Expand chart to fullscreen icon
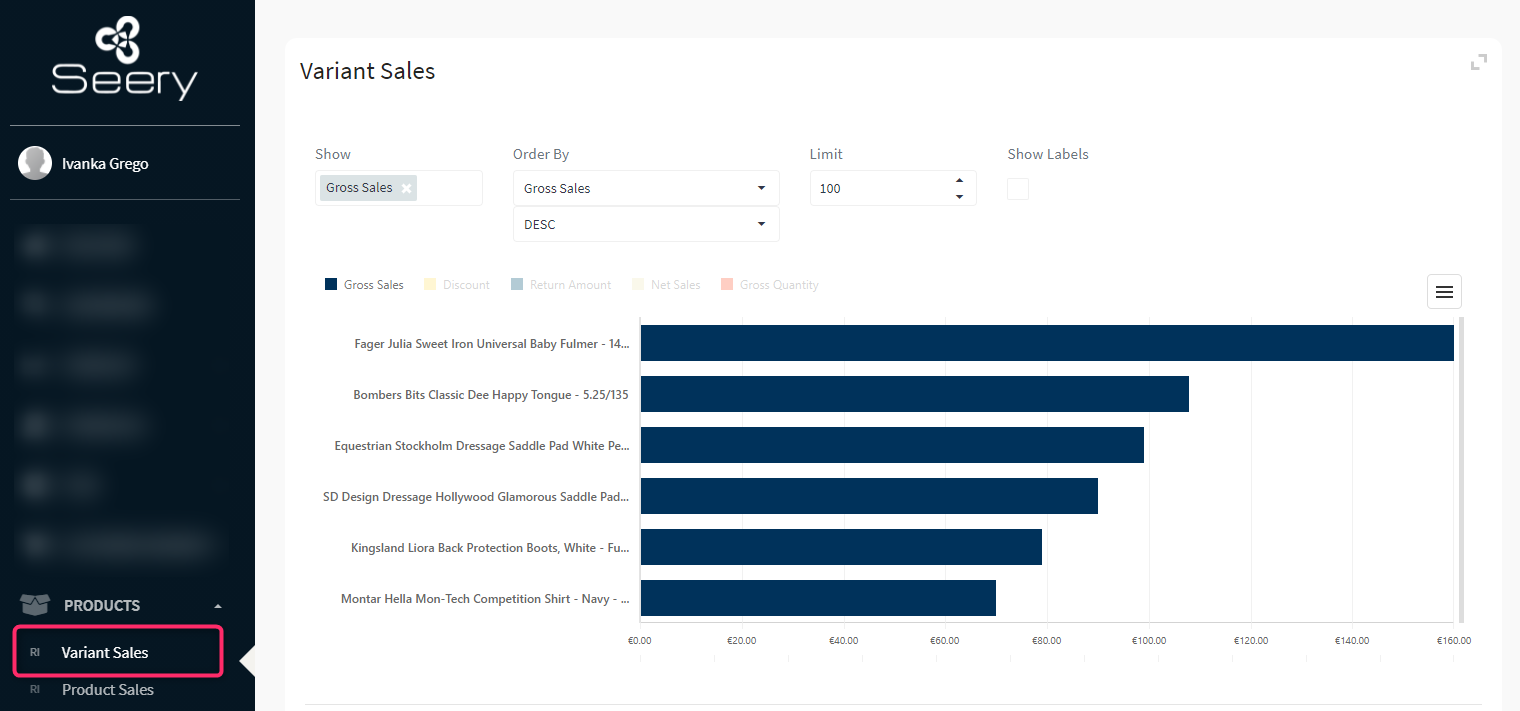The width and height of the screenshot is (1520, 711). coord(1478,62)
